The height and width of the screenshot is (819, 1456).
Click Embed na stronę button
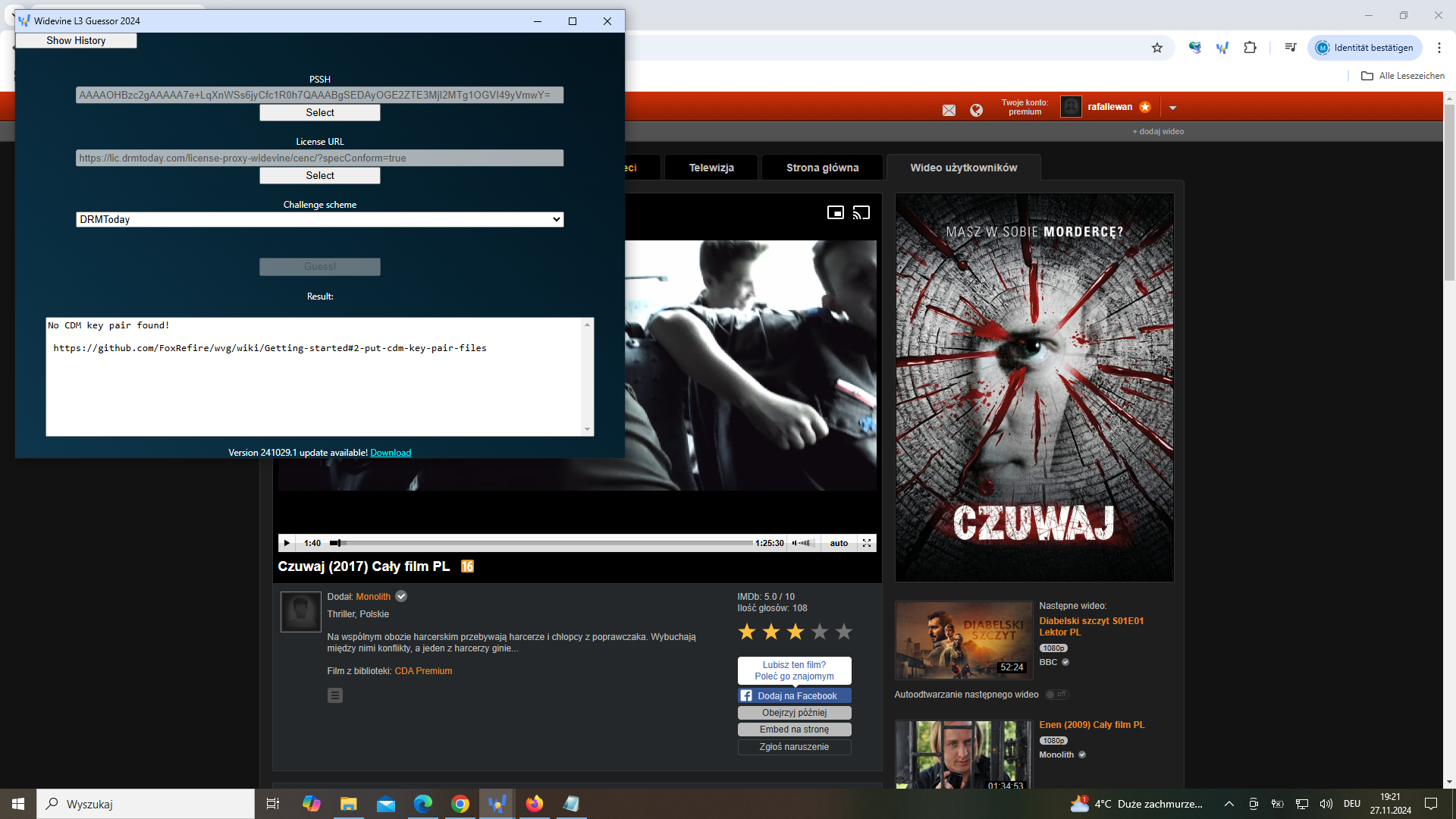click(x=795, y=730)
